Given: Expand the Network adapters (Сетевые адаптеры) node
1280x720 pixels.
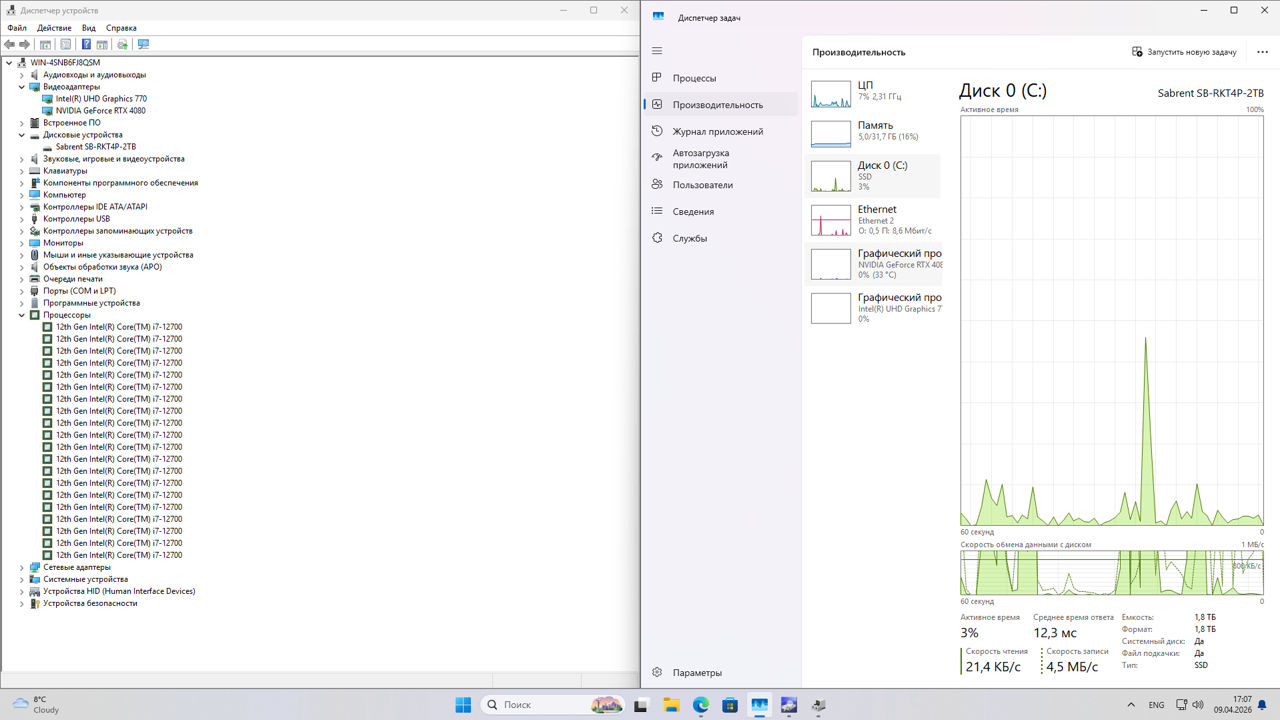Looking at the screenshot, I should click(22, 567).
